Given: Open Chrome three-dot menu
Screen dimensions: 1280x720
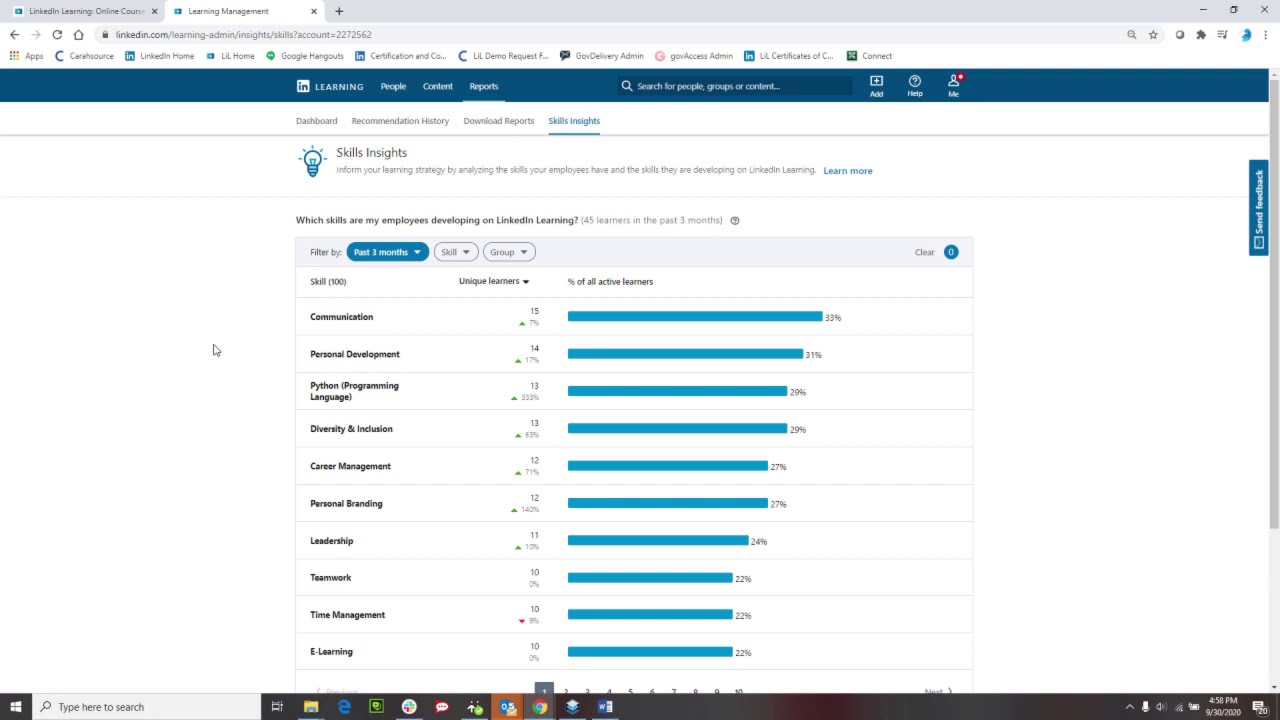Looking at the screenshot, I should tap(1266, 35).
